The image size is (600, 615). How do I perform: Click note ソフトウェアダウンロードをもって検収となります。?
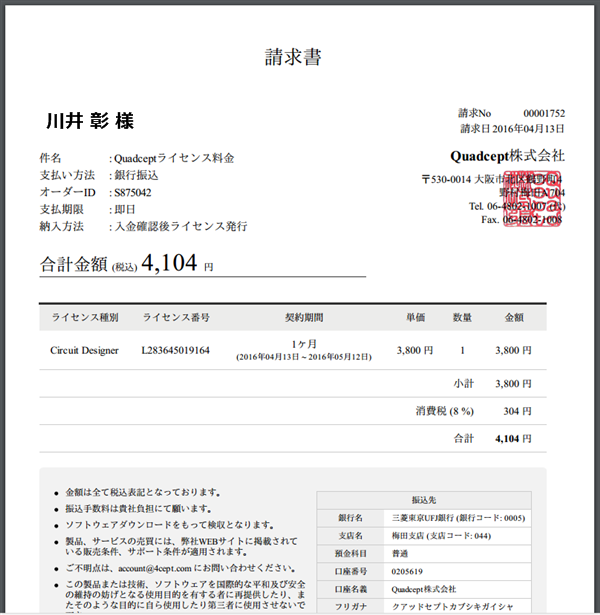pos(170,525)
